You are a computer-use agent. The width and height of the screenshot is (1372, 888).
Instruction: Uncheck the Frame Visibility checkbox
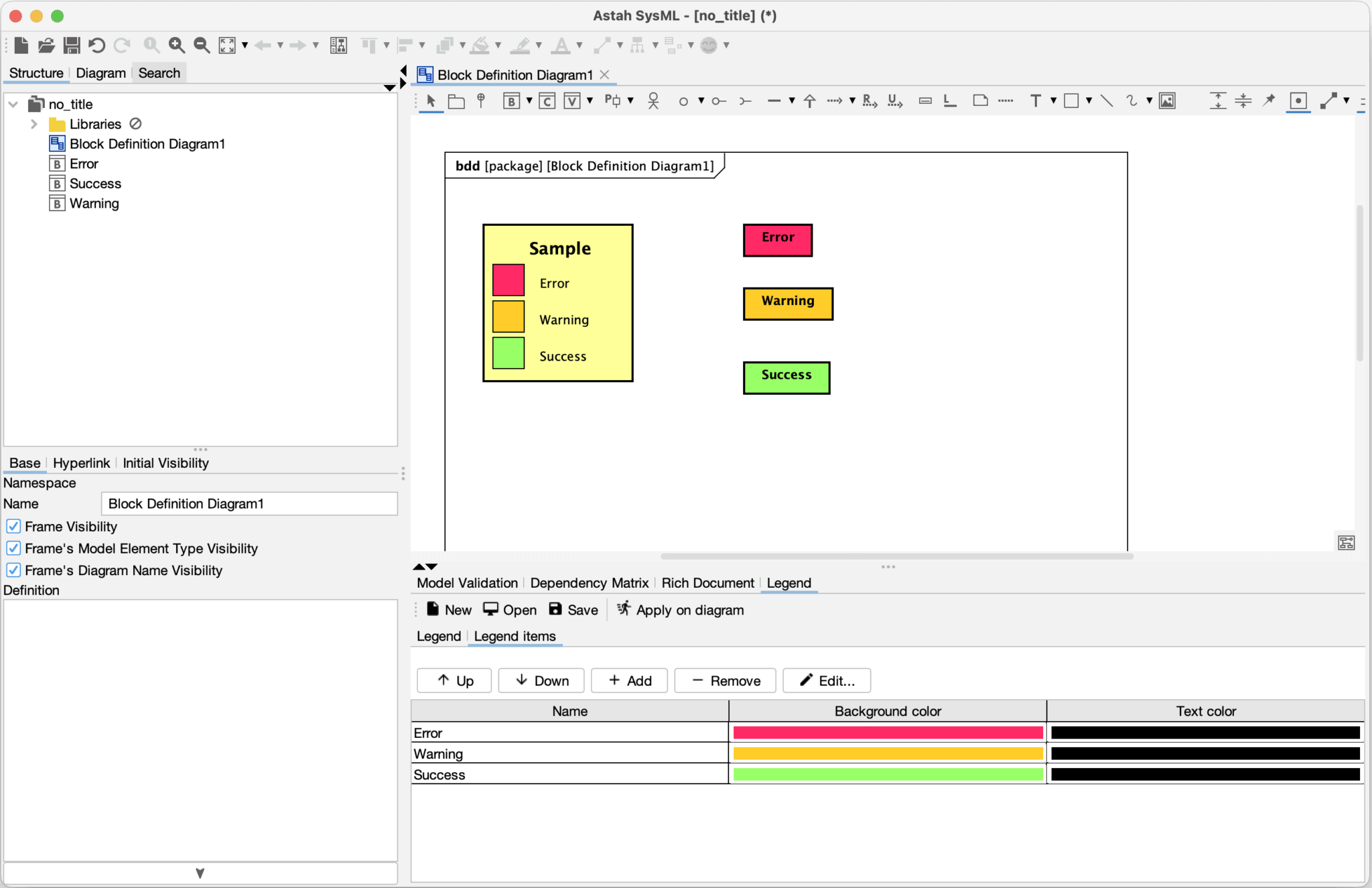[x=13, y=527]
